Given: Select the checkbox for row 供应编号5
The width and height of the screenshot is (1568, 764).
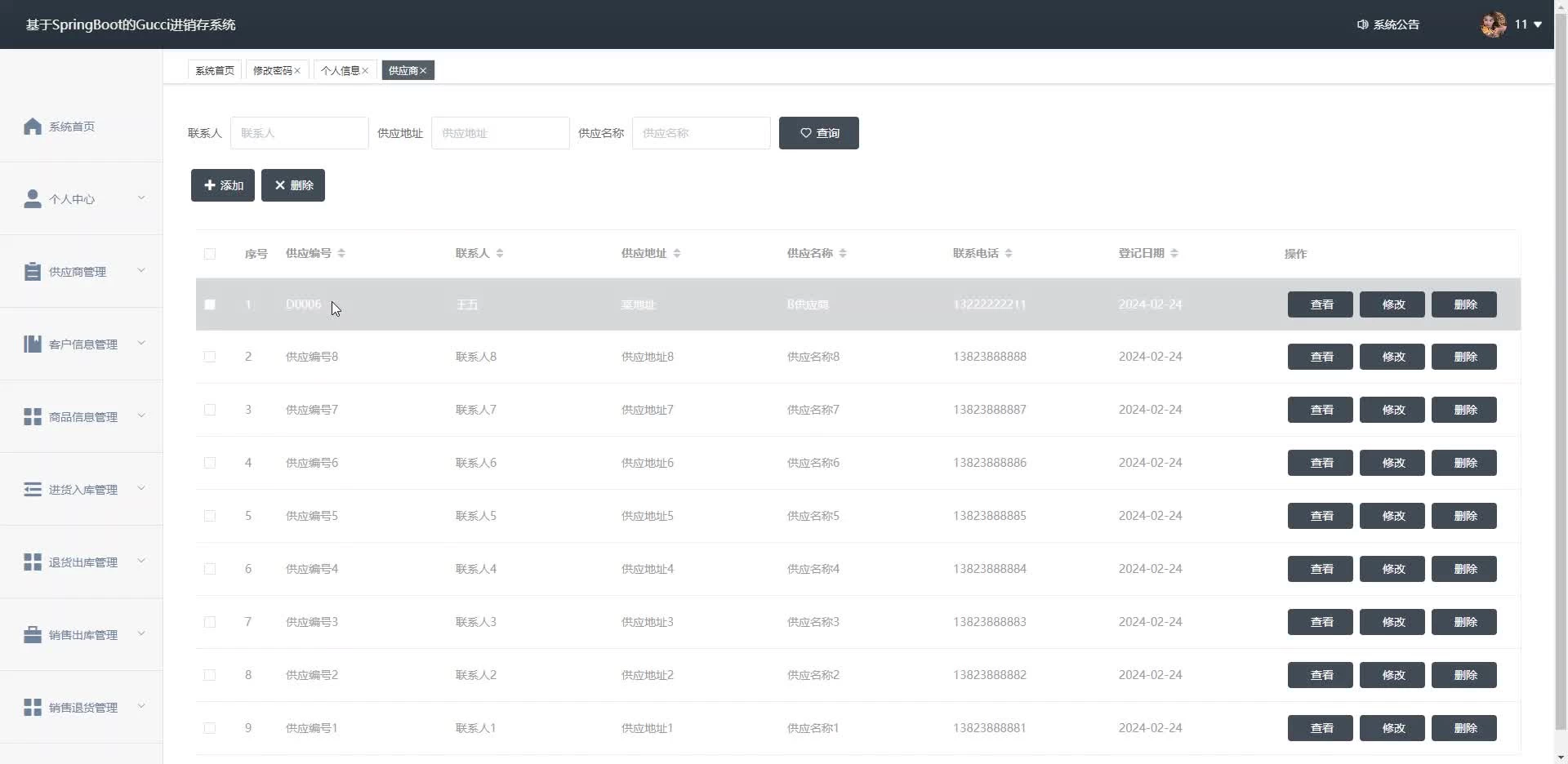Looking at the screenshot, I should (210, 516).
